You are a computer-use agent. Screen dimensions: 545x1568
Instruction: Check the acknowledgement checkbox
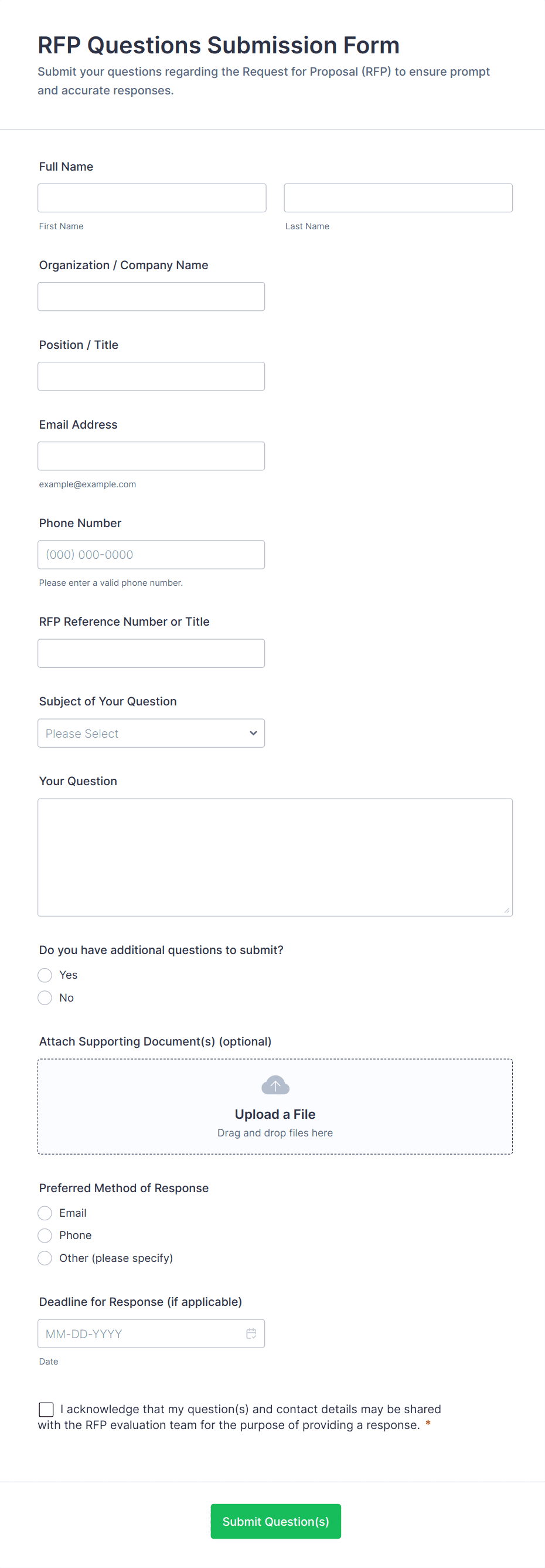(x=46, y=1409)
